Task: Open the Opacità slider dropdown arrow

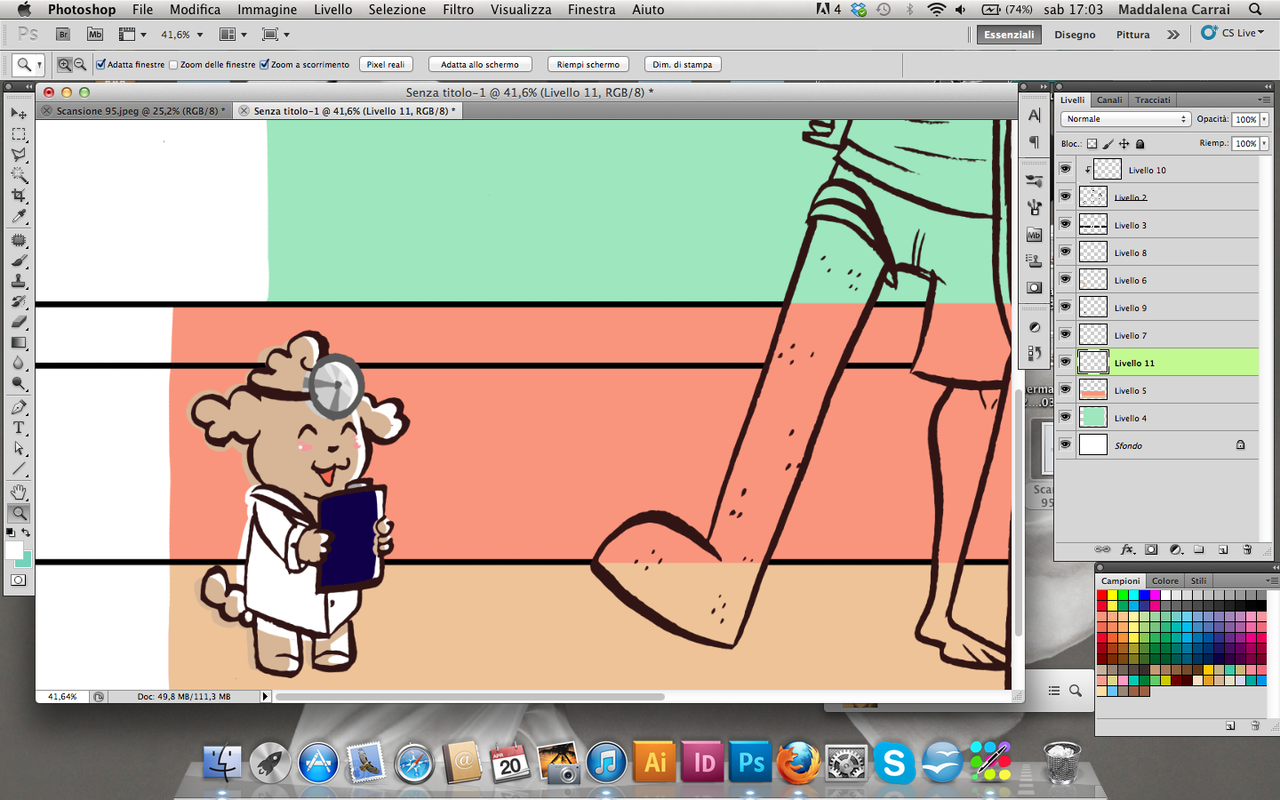Action: [1264, 119]
